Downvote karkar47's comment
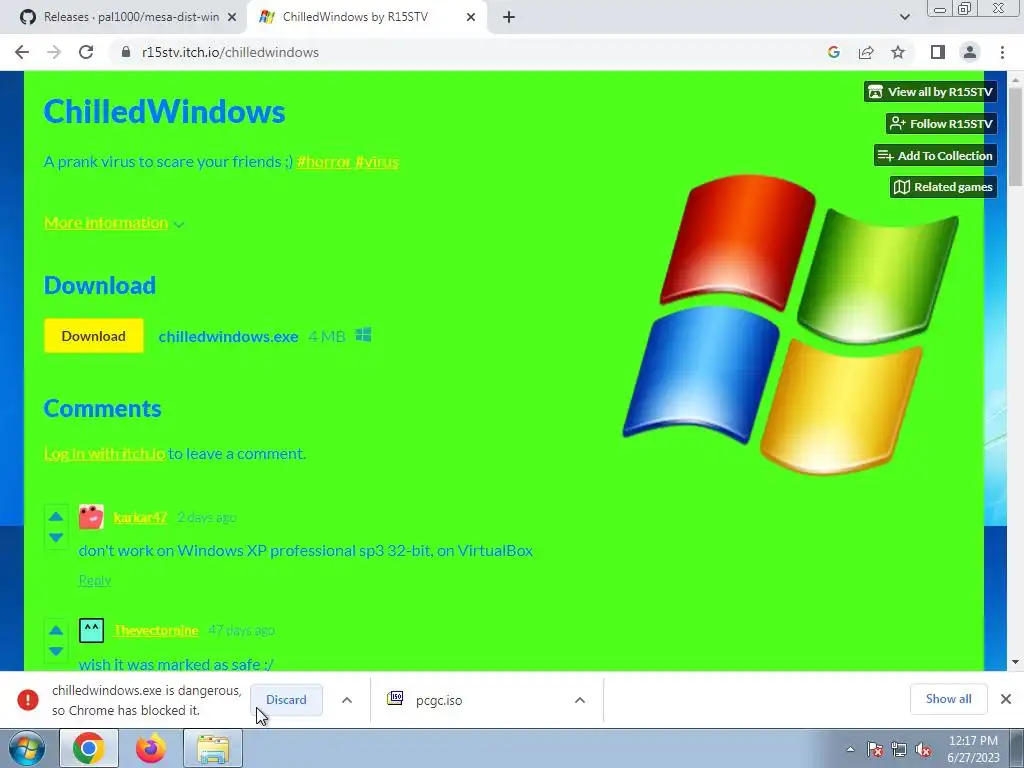 tap(56, 537)
